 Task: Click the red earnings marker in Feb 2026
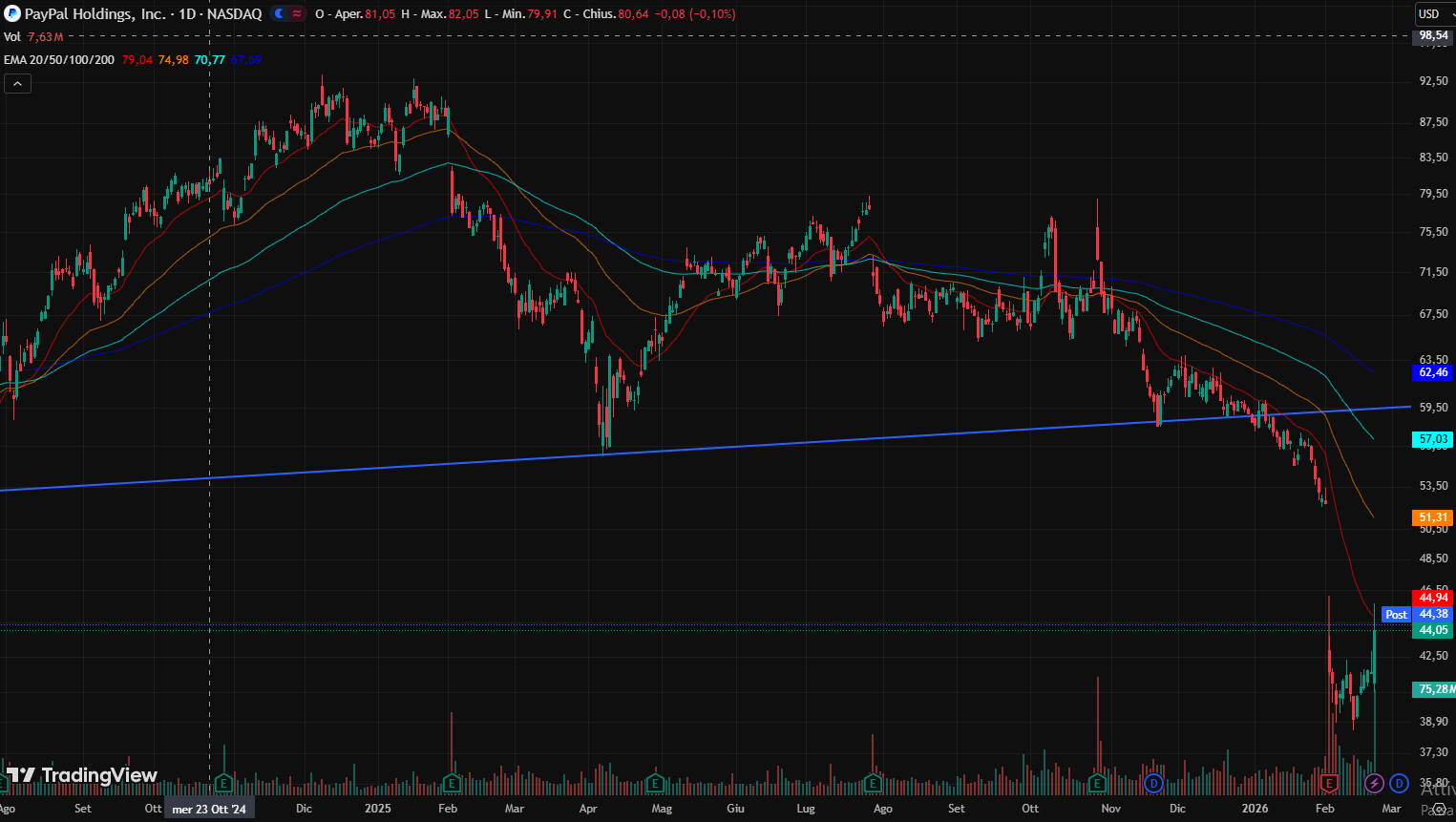[x=1328, y=784]
